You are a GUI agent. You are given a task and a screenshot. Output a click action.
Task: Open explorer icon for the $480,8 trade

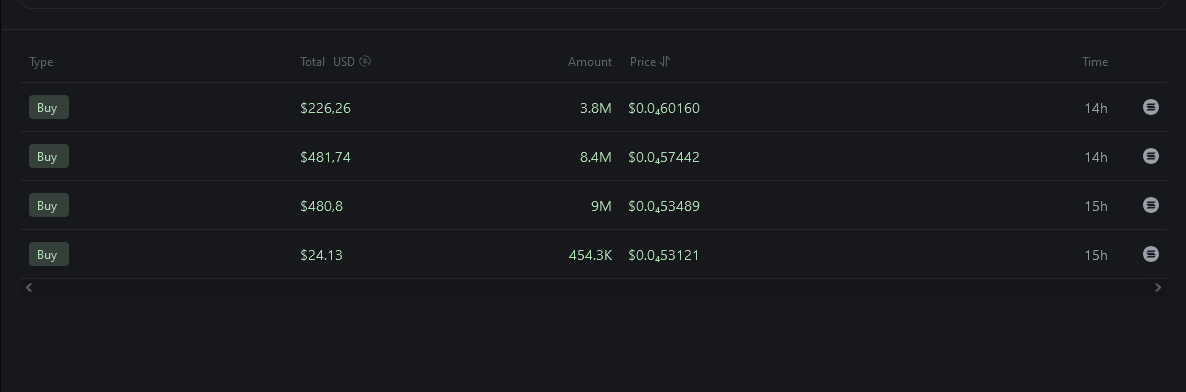1150,205
